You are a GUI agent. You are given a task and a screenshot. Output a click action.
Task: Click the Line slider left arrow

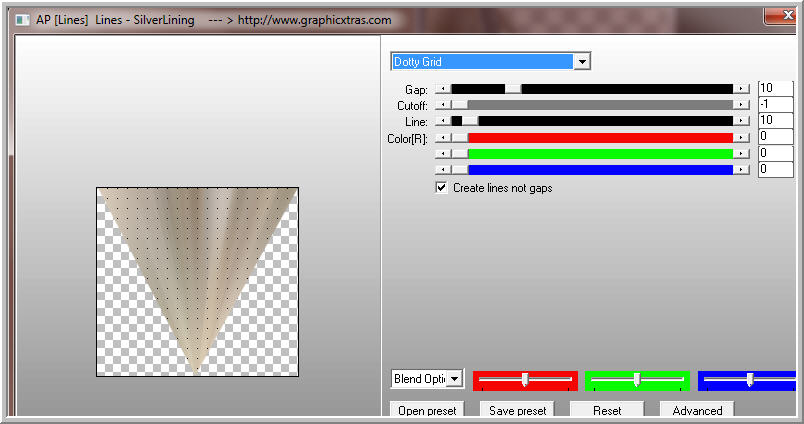(x=443, y=122)
